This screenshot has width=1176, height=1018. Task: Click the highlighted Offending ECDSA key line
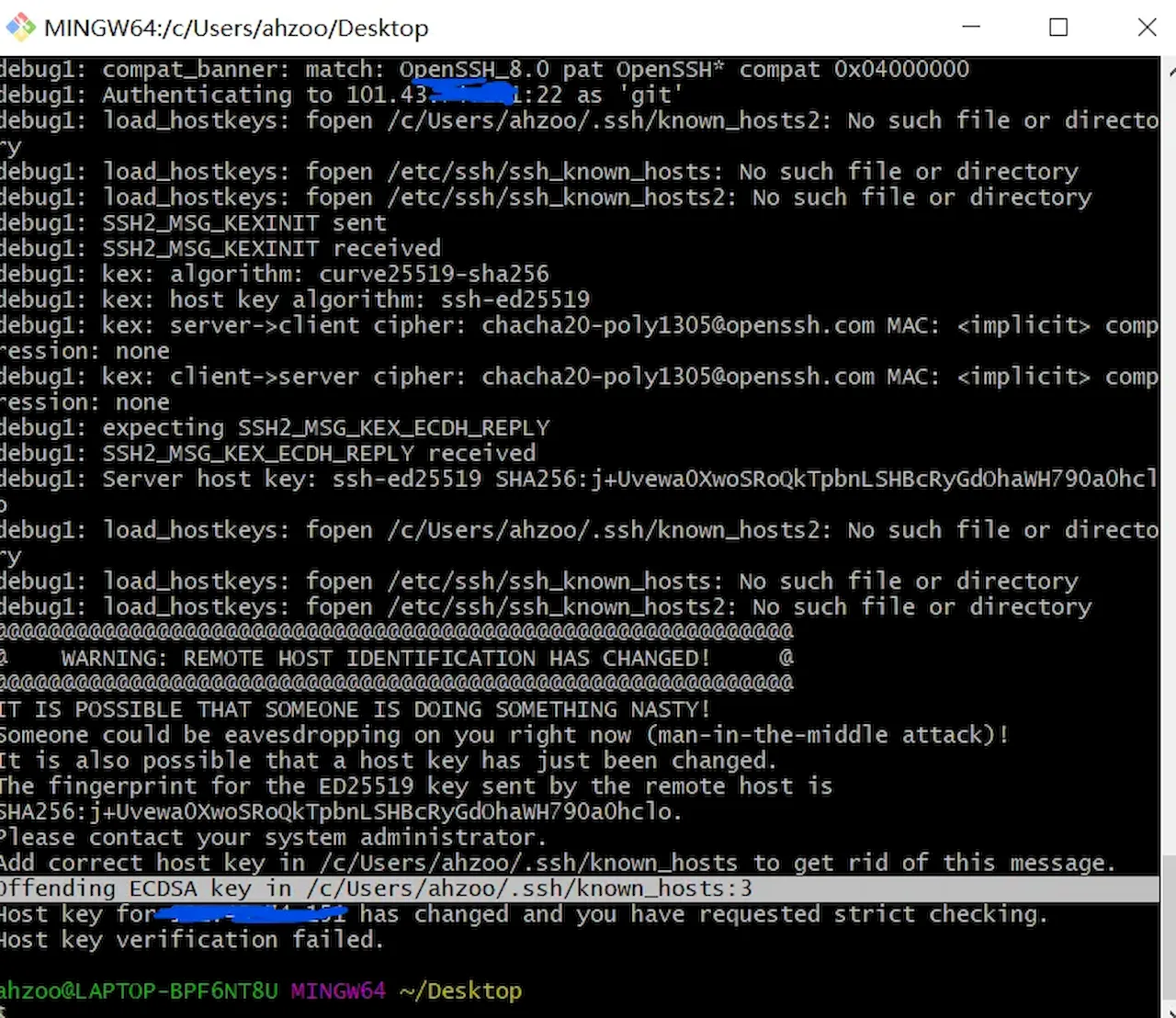click(375, 888)
